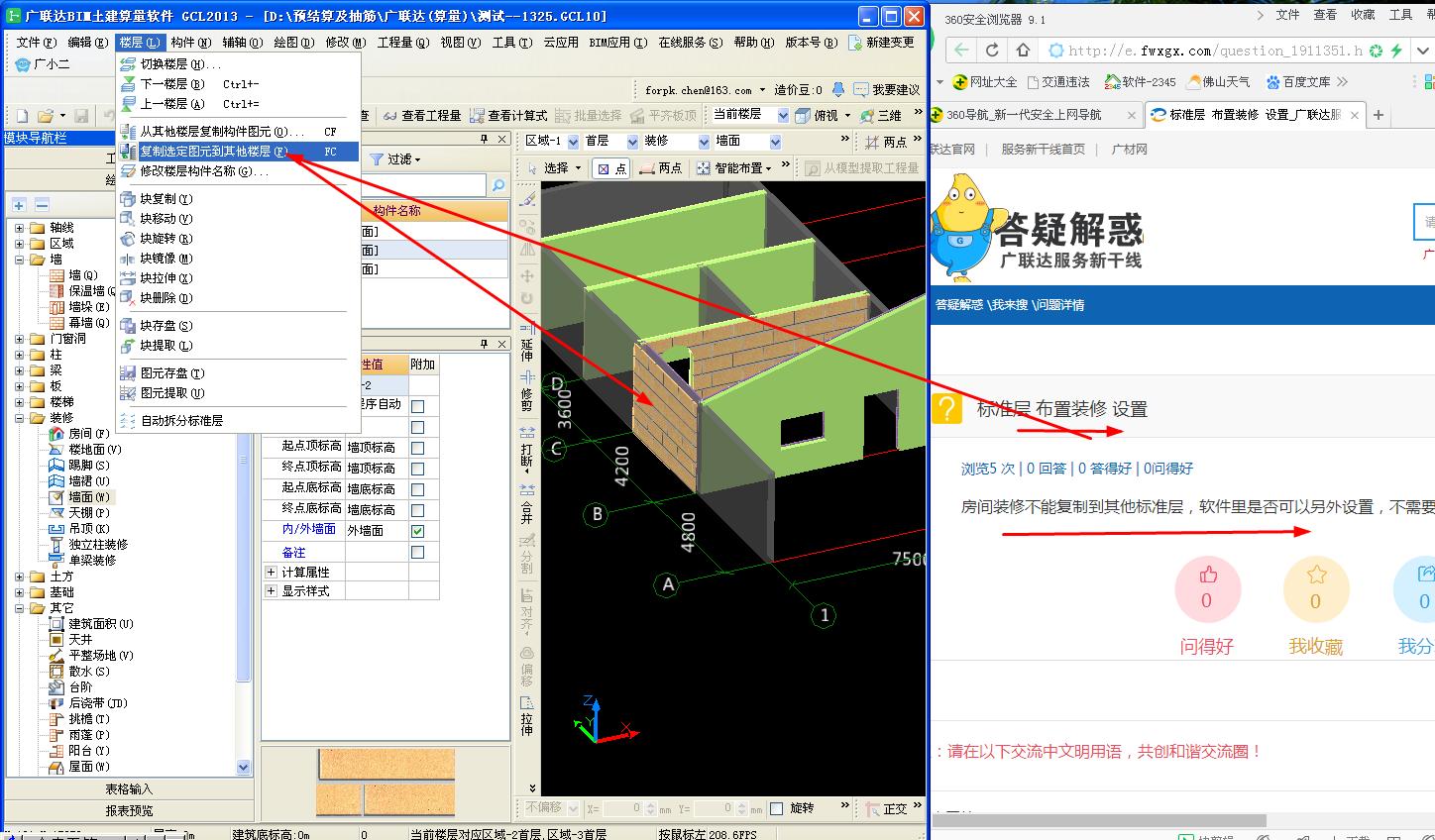Tick the 附加 checkbox for 起点底标高
This screenshot has height=840, width=1435.
(x=418, y=489)
